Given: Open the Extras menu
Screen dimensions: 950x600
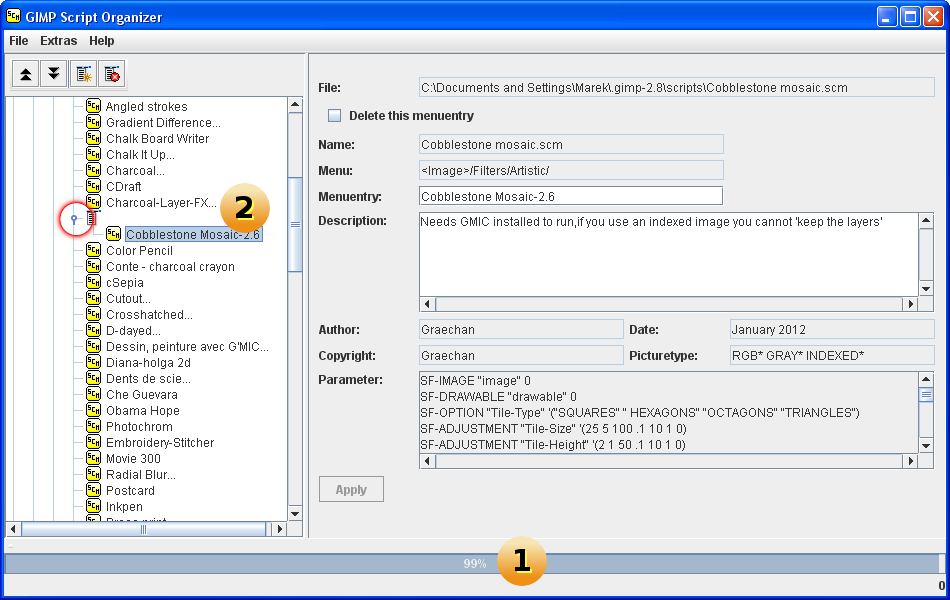Looking at the screenshot, I should point(59,41).
